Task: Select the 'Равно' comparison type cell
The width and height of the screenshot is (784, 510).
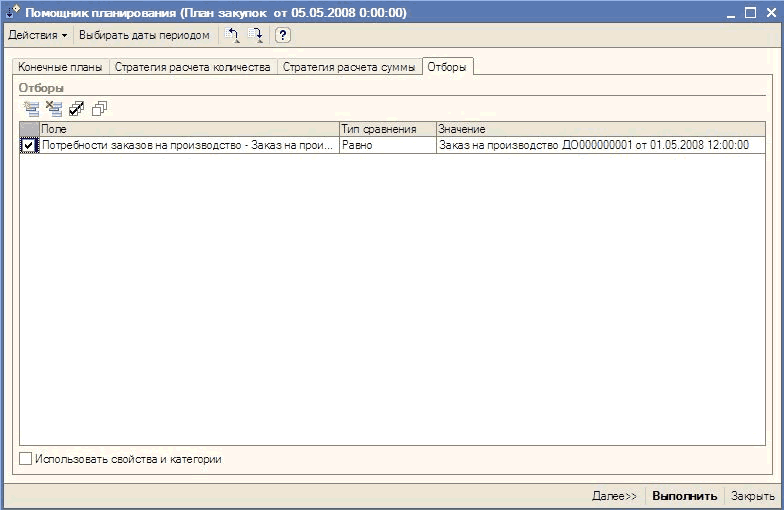Action: pyautogui.click(x=387, y=146)
